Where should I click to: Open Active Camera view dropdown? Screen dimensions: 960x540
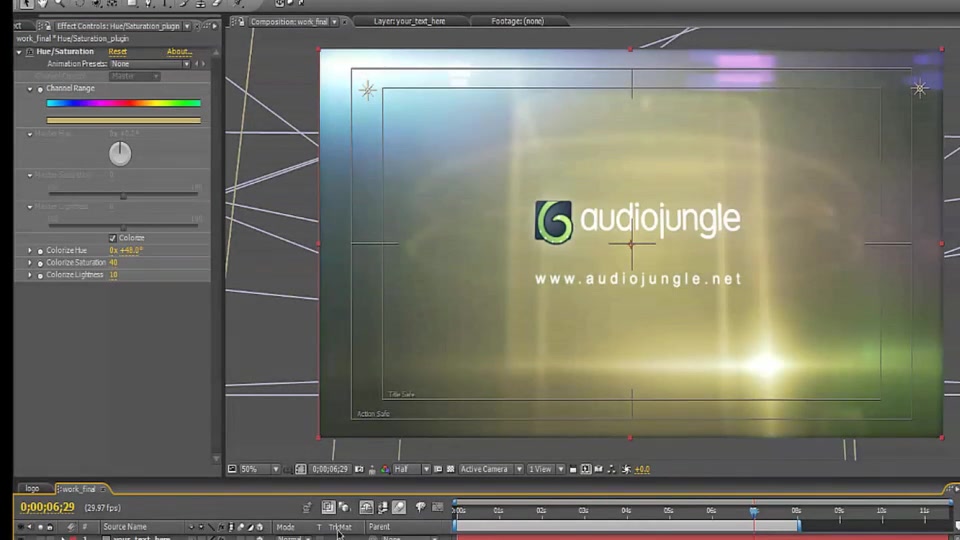tap(490, 469)
